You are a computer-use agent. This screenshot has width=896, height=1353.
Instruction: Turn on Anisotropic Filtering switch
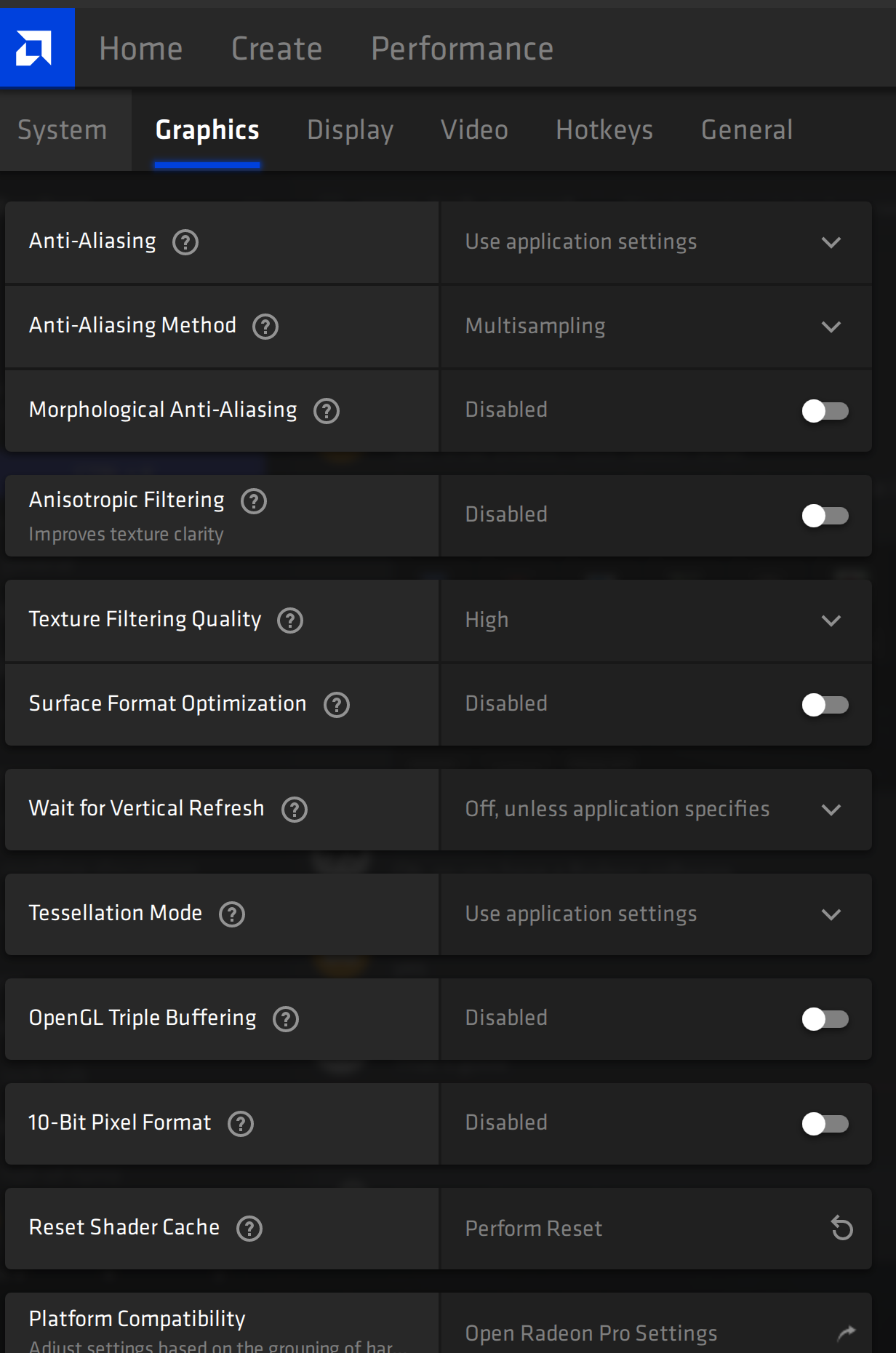[825, 516]
